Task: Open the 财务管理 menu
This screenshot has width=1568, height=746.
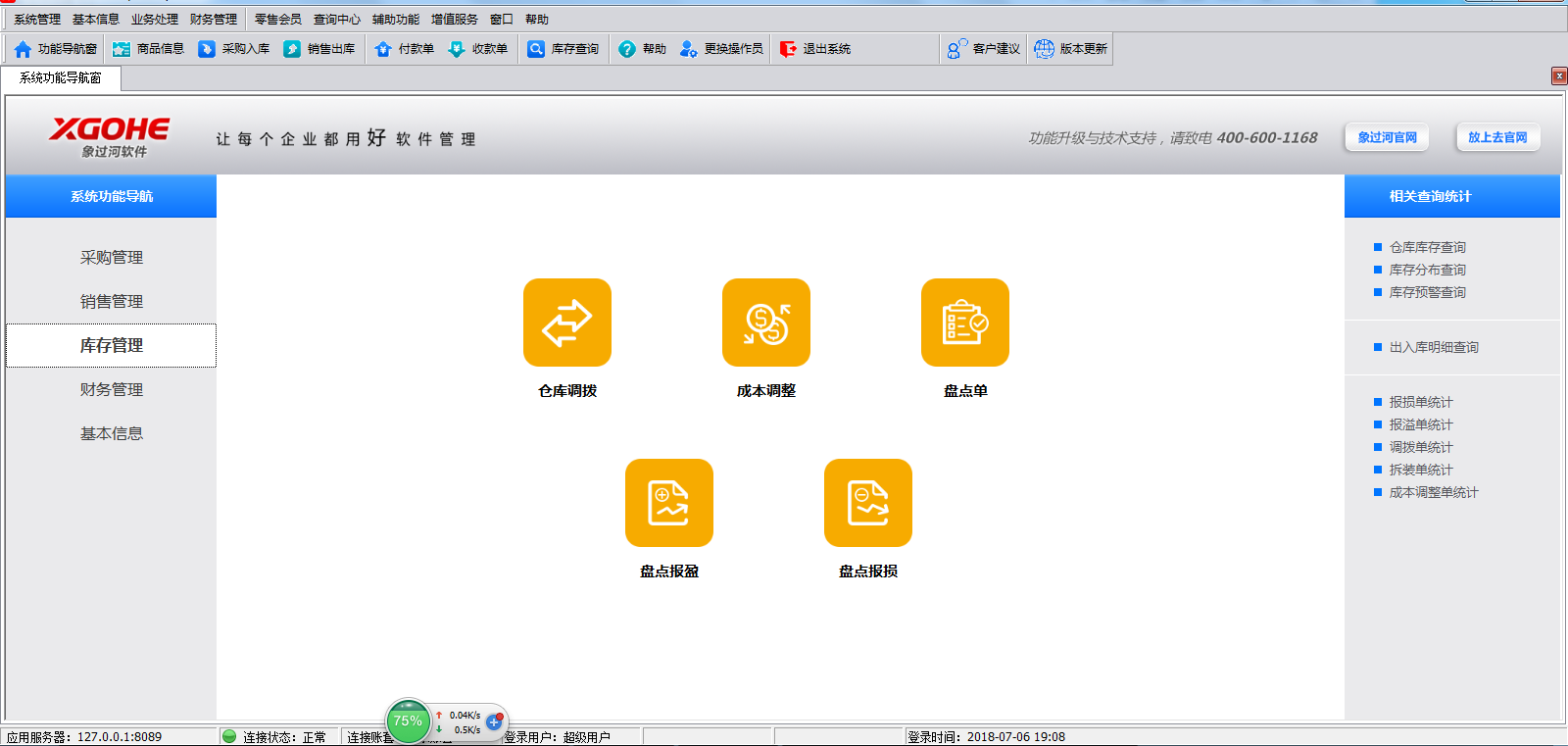Action: (x=214, y=20)
